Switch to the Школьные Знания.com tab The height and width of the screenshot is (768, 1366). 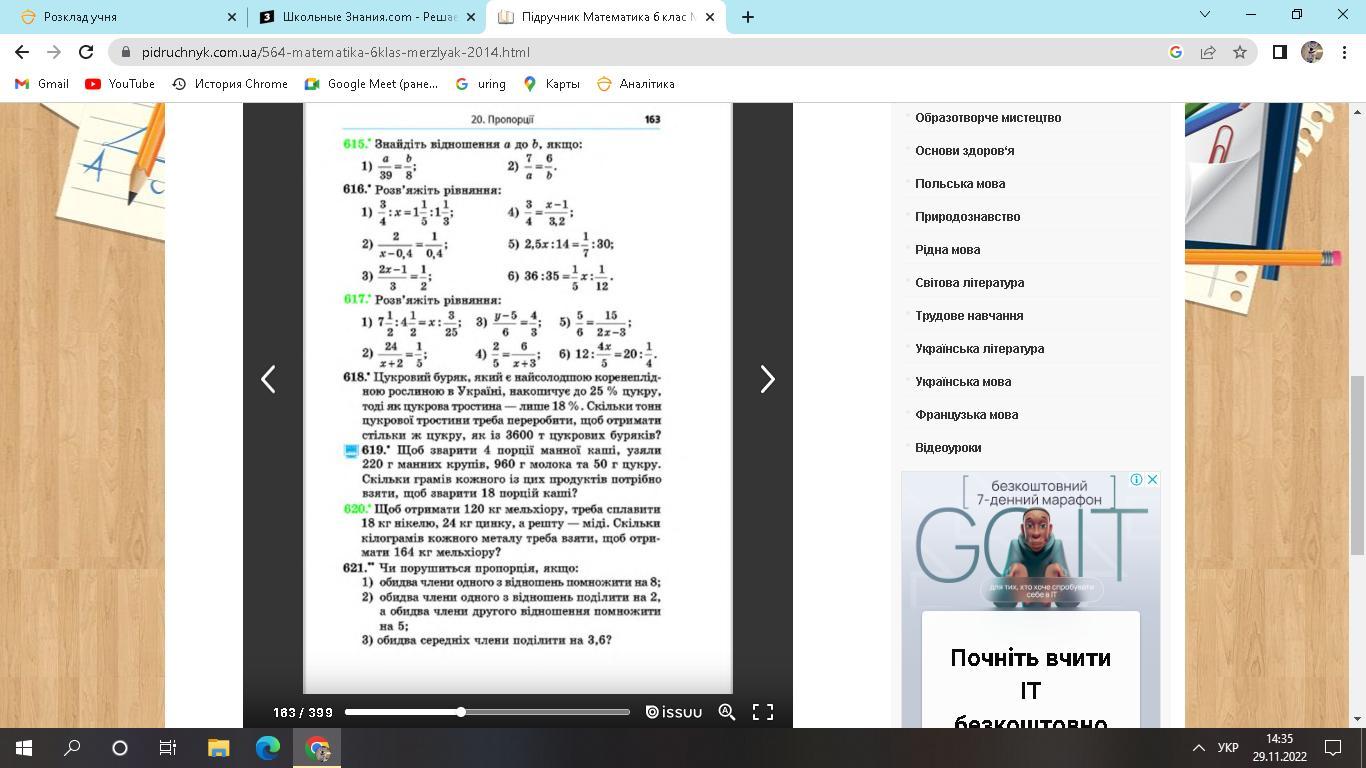pyautogui.click(x=366, y=17)
